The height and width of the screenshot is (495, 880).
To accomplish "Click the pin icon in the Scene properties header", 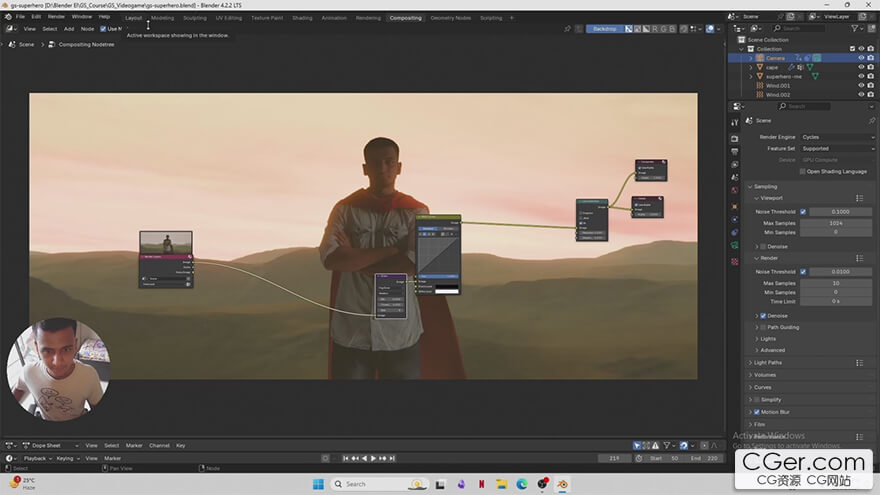I will point(872,121).
